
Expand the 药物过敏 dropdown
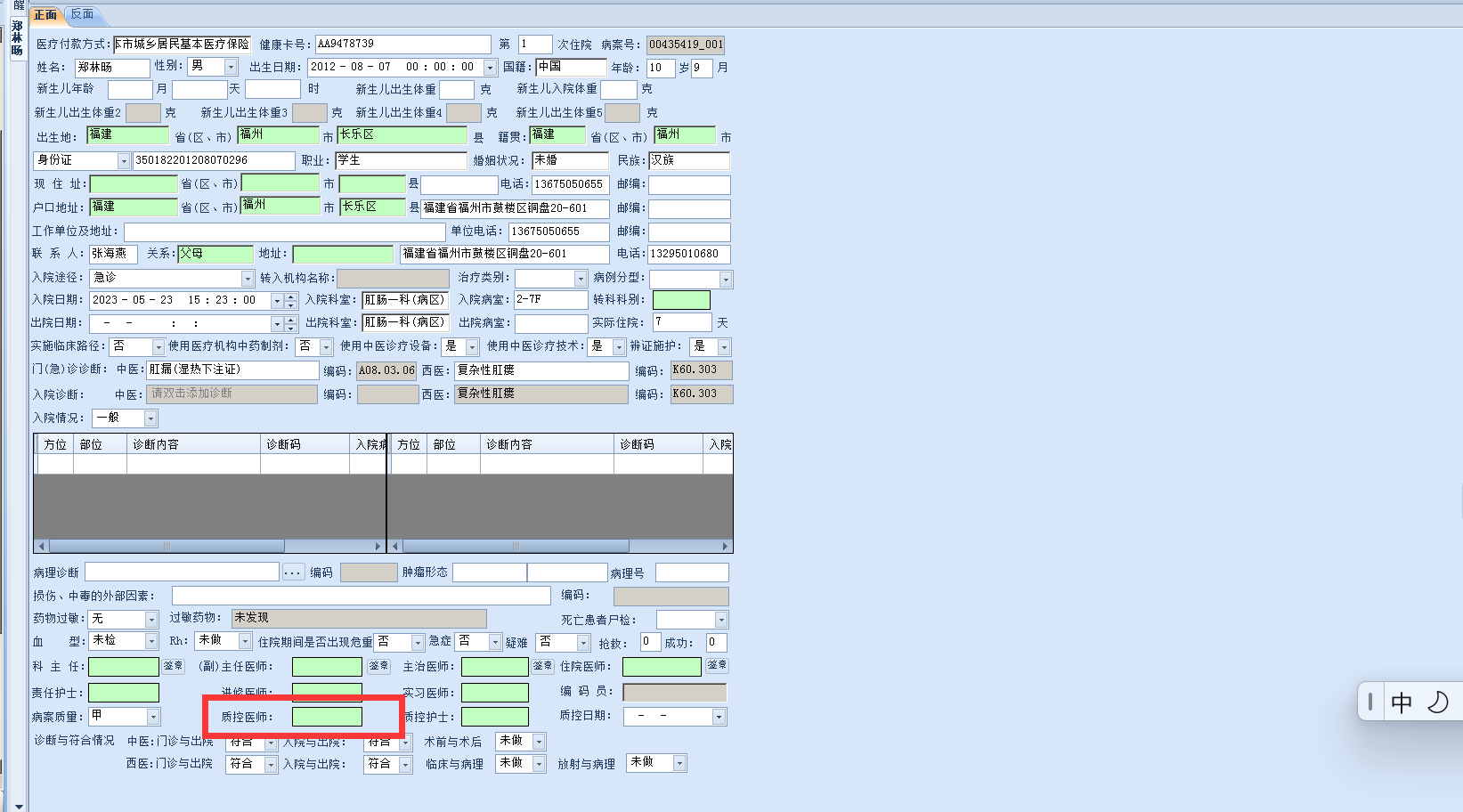(x=151, y=620)
